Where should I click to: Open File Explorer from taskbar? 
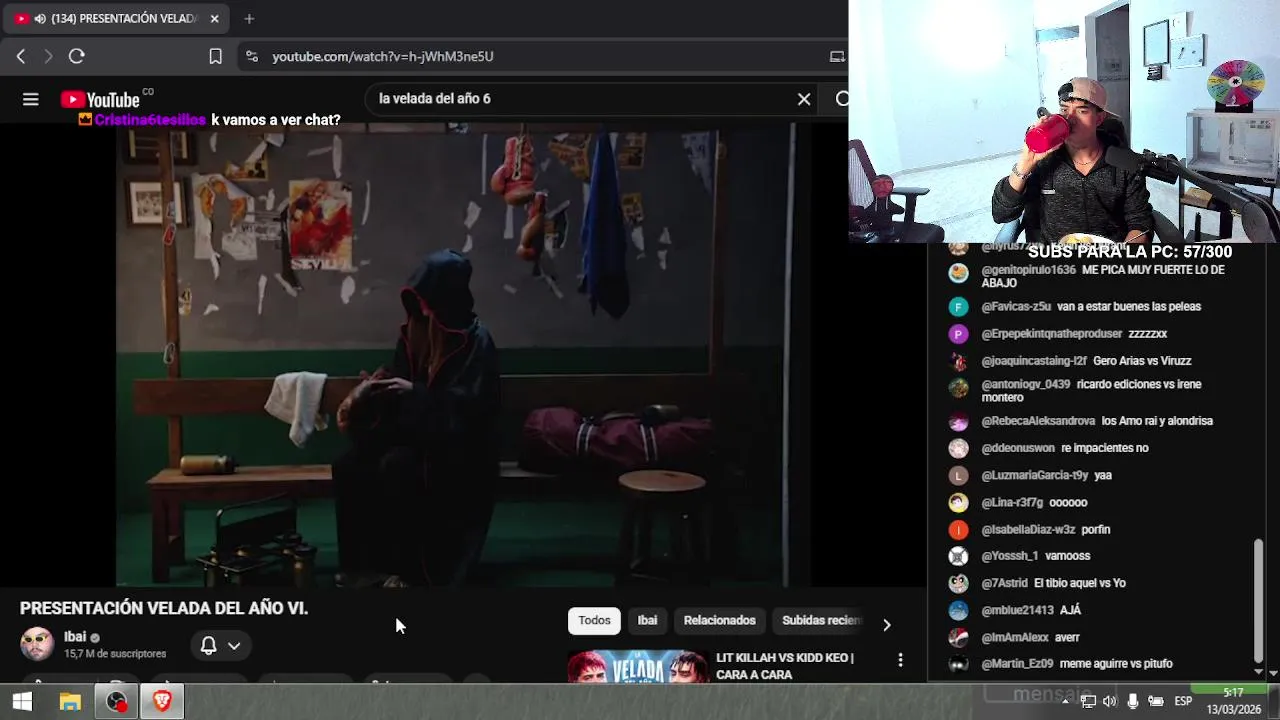click(x=70, y=702)
